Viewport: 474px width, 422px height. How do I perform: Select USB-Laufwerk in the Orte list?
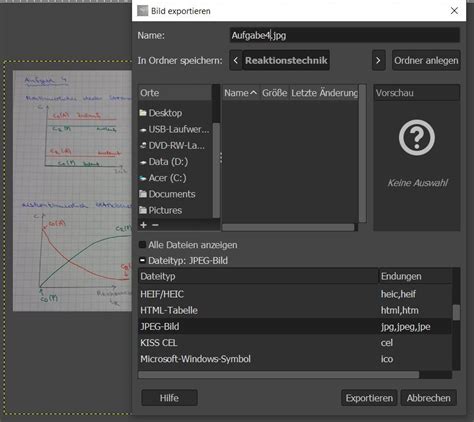(x=175, y=129)
